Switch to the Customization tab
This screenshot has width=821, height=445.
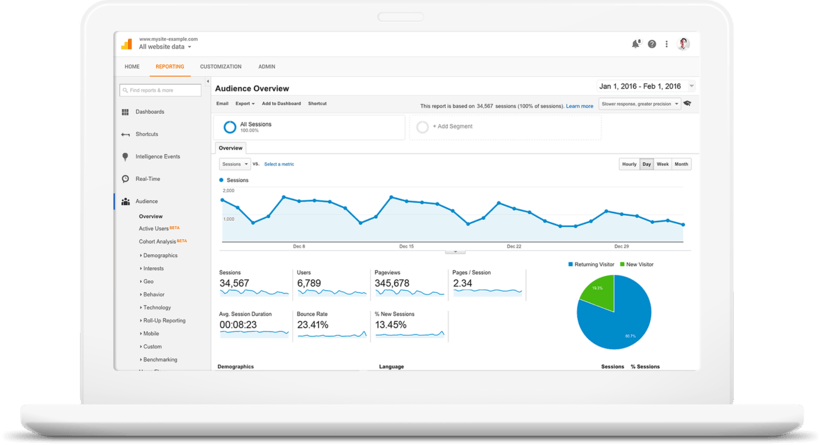220,66
